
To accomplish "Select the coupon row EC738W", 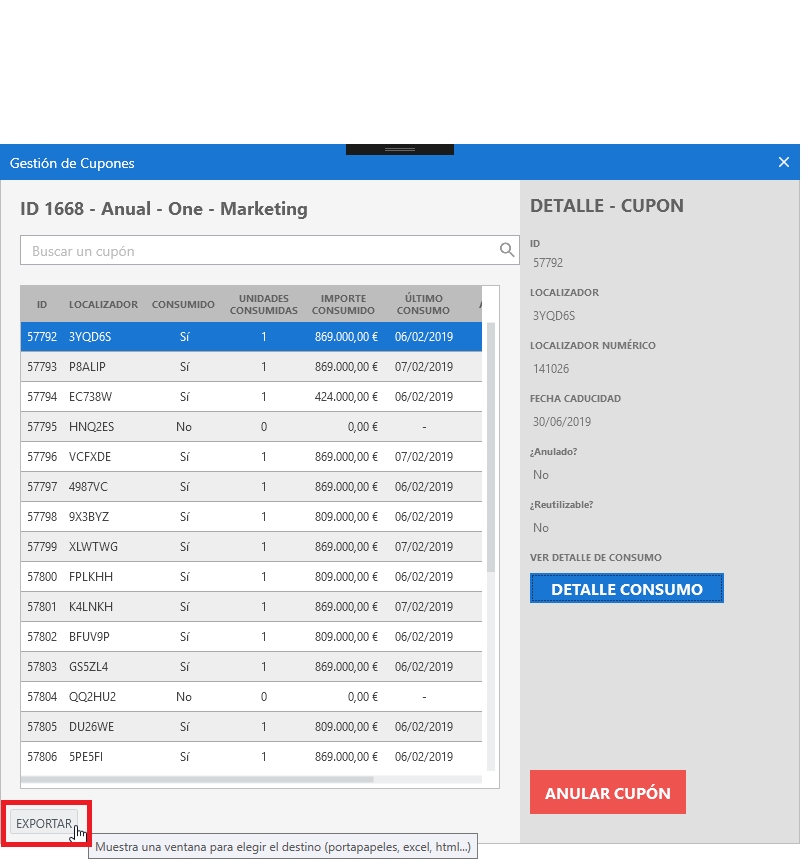I will pos(251,397).
